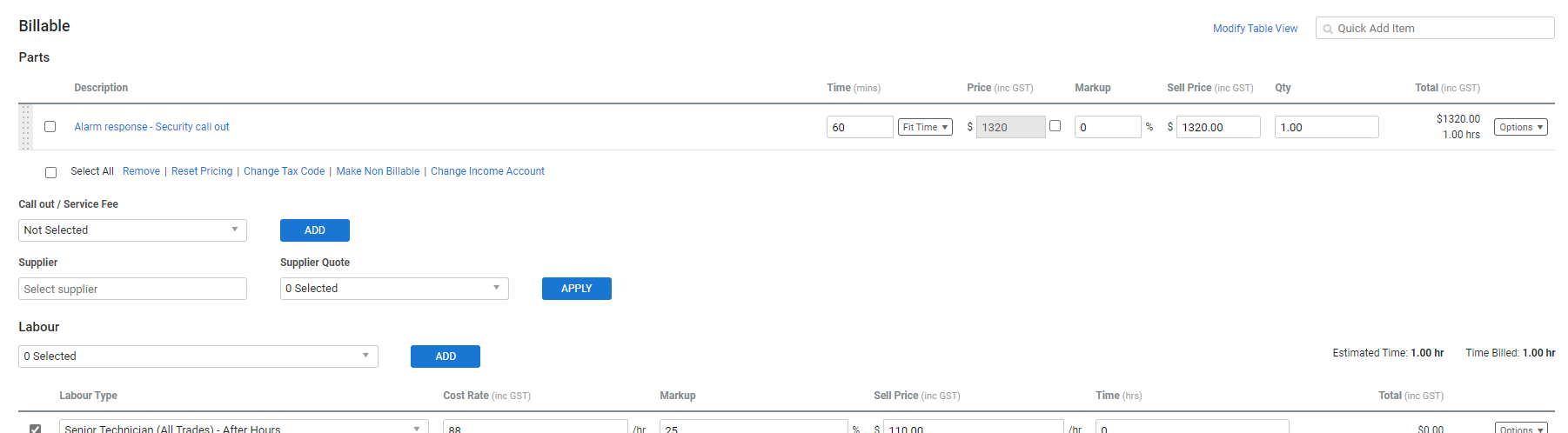Click the $1320.00 total value
The height and width of the screenshot is (433, 1568).
1457,119
